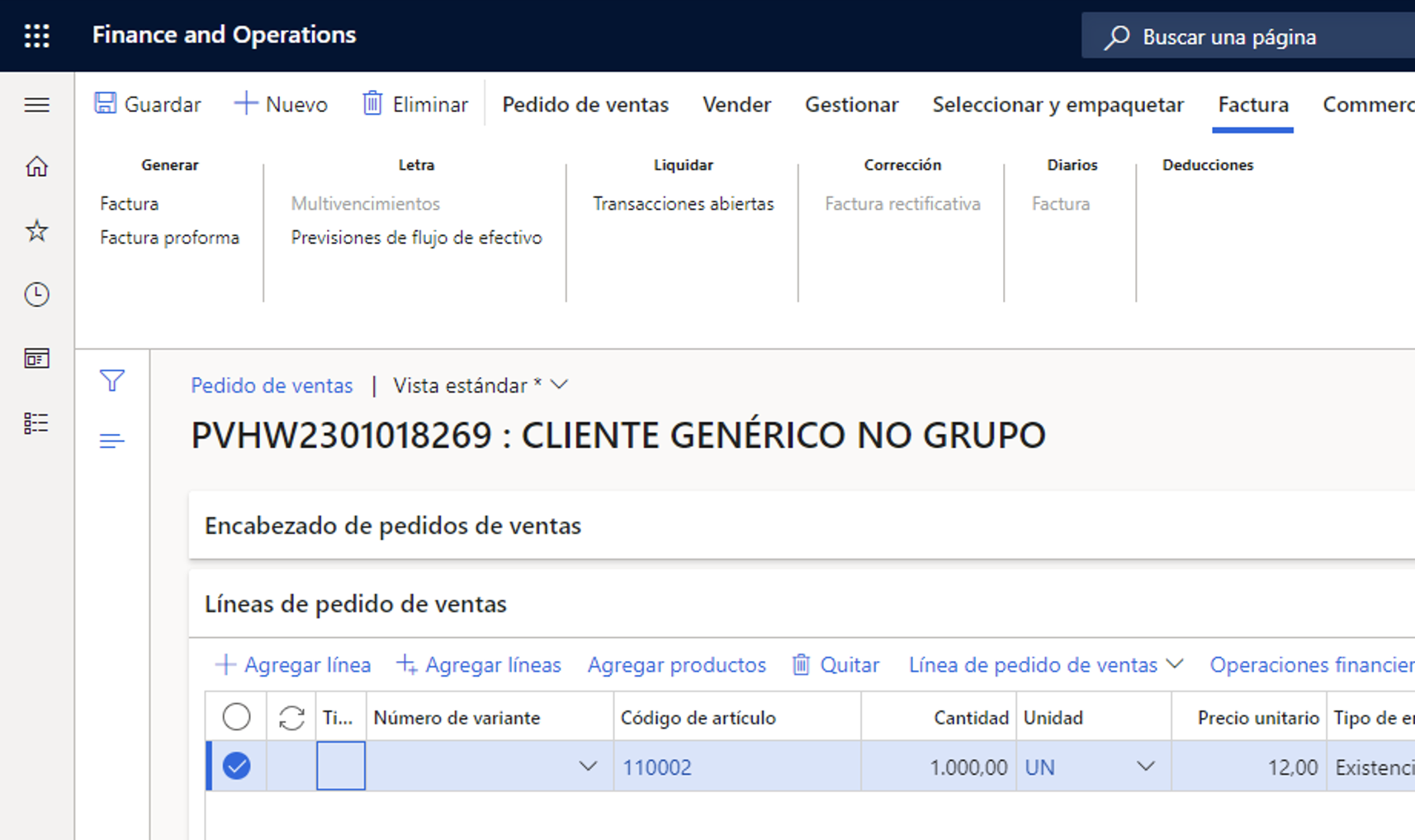
Task: Click Agregar líneas button
Action: click(x=479, y=665)
